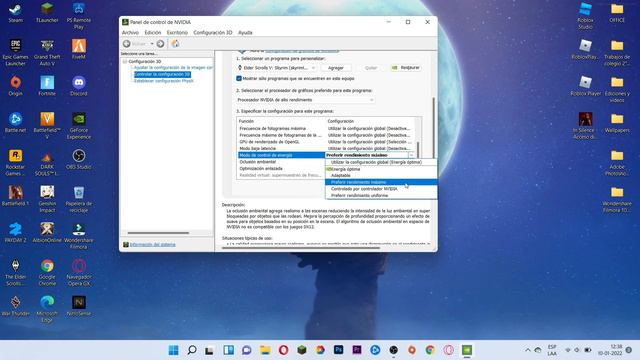Select Establecer configuración PhysX task
Screen dimensions: 640x360
[x=163, y=81]
